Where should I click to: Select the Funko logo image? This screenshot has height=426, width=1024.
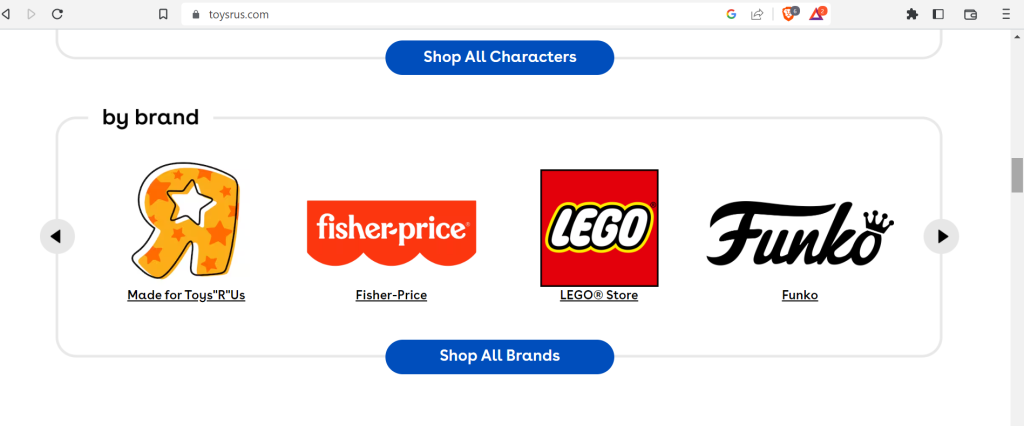pyautogui.click(x=800, y=233)
